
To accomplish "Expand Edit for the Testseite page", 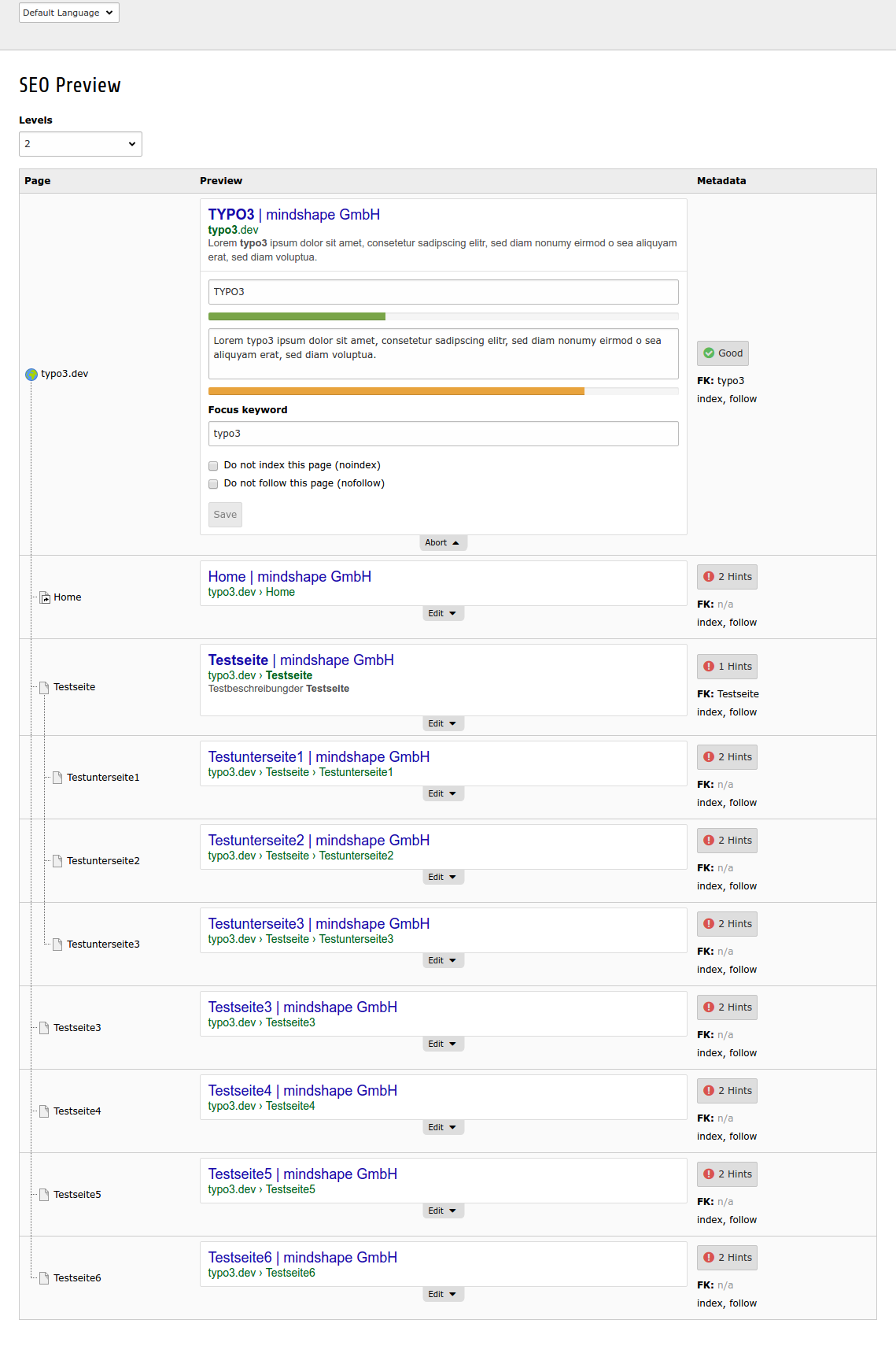I will pyautogui.click(x=443, y=724).
